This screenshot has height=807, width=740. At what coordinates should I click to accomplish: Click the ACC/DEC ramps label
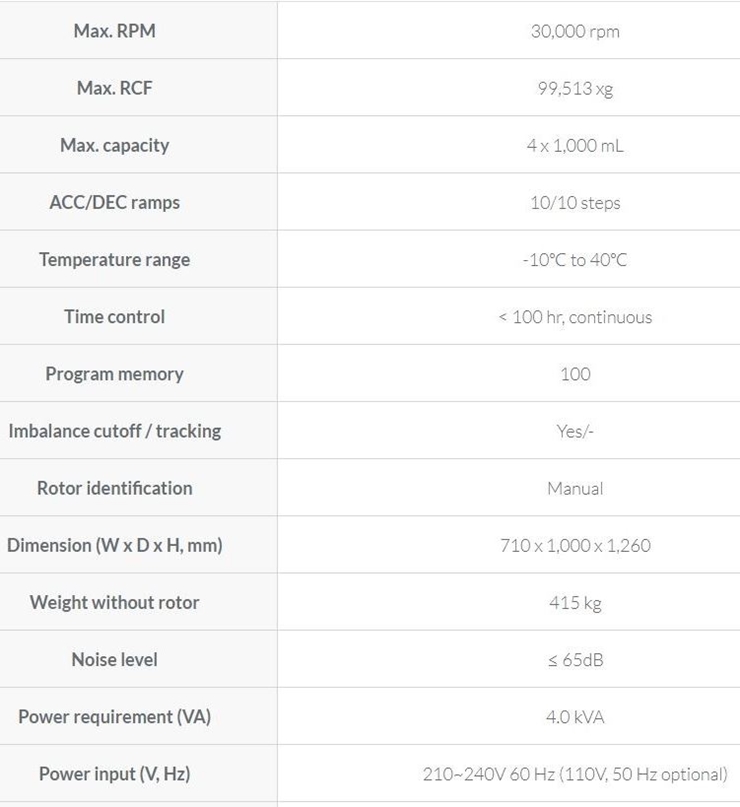115,202
